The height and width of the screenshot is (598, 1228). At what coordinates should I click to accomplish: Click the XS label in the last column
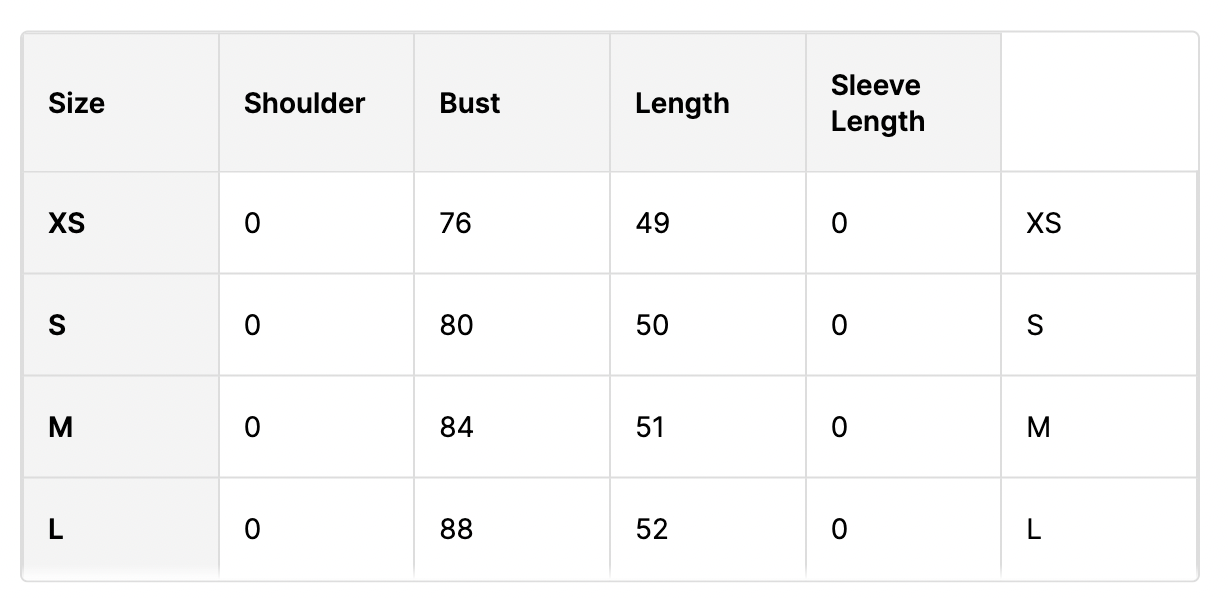click(x=1043, y=223)
